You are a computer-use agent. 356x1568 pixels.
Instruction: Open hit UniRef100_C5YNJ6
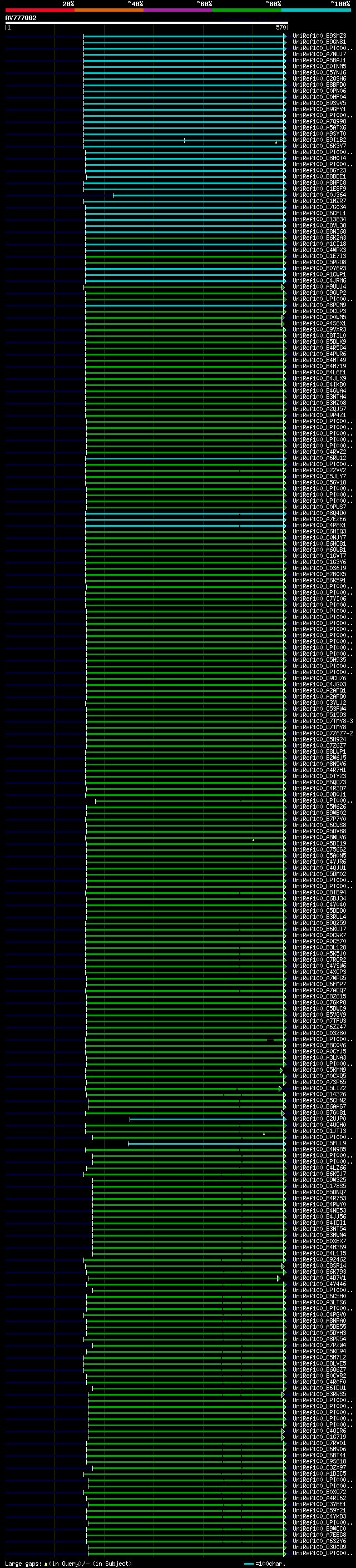click(319, 72)
